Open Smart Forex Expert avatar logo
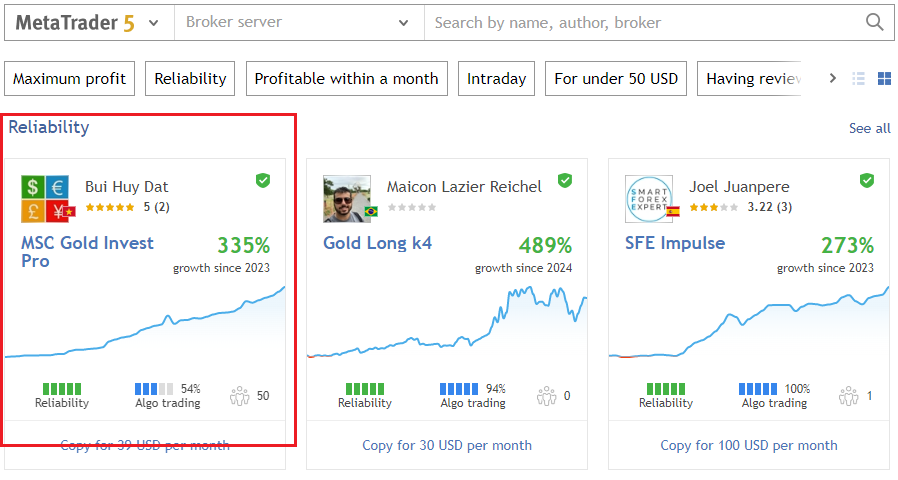 click(x=649, y=199)
